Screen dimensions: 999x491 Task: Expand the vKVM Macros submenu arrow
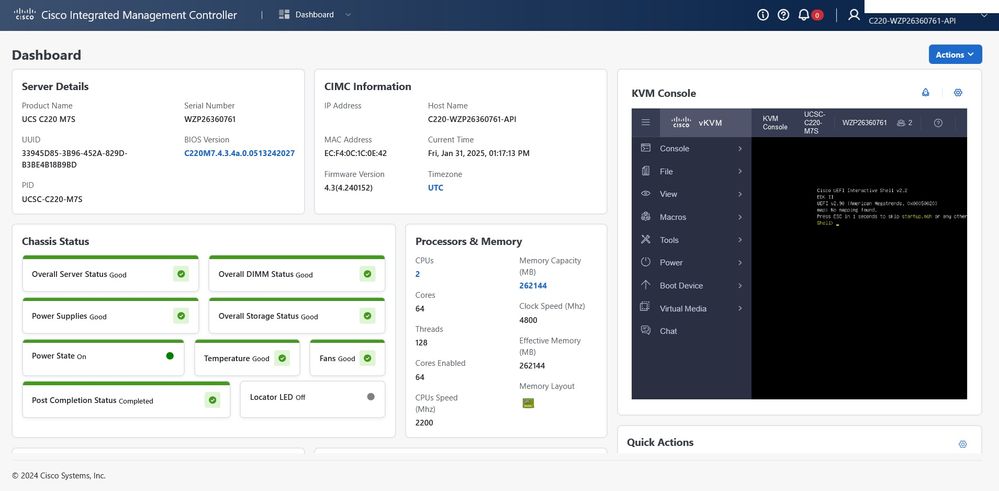740,217
